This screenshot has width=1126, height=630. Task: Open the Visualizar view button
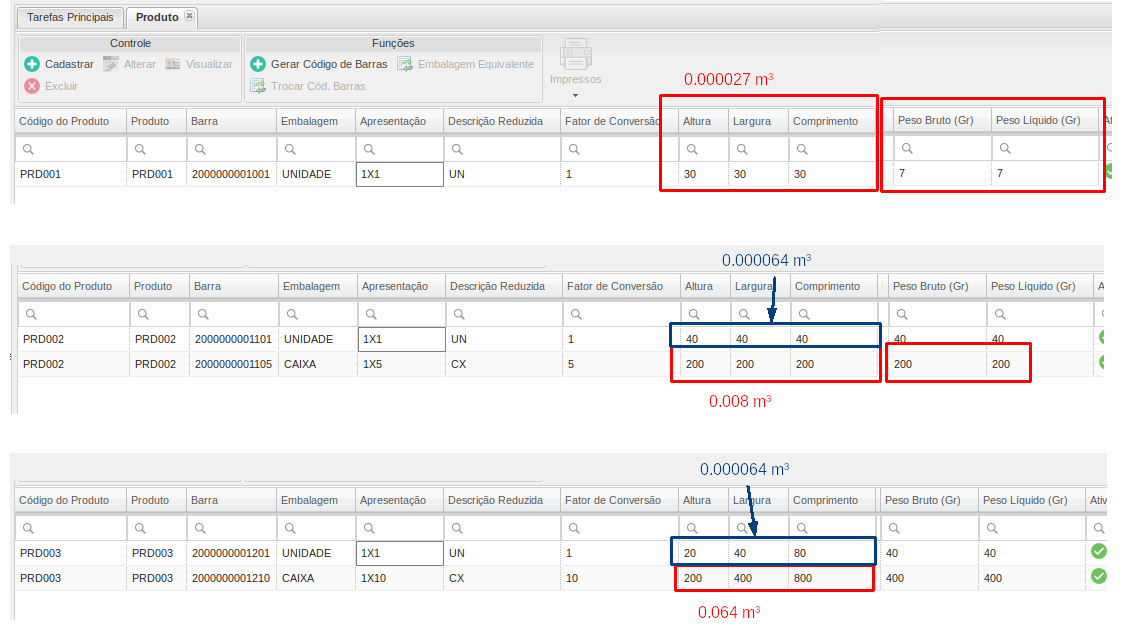coord(199,64)
